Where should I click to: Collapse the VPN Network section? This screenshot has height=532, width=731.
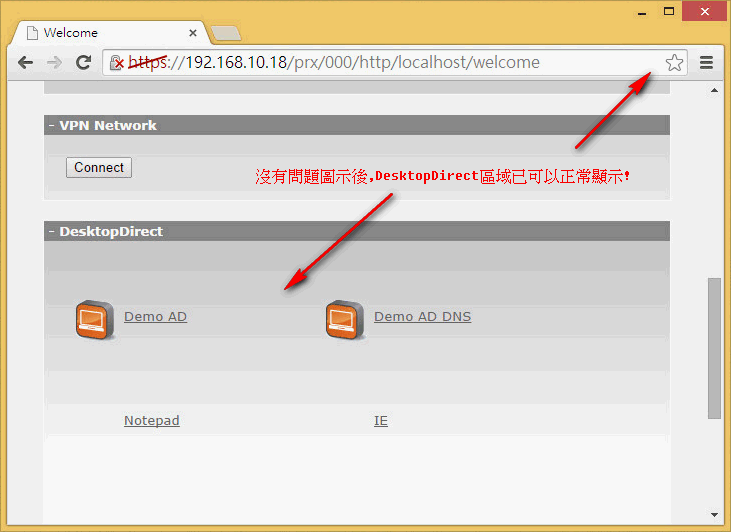pos(52,125)
